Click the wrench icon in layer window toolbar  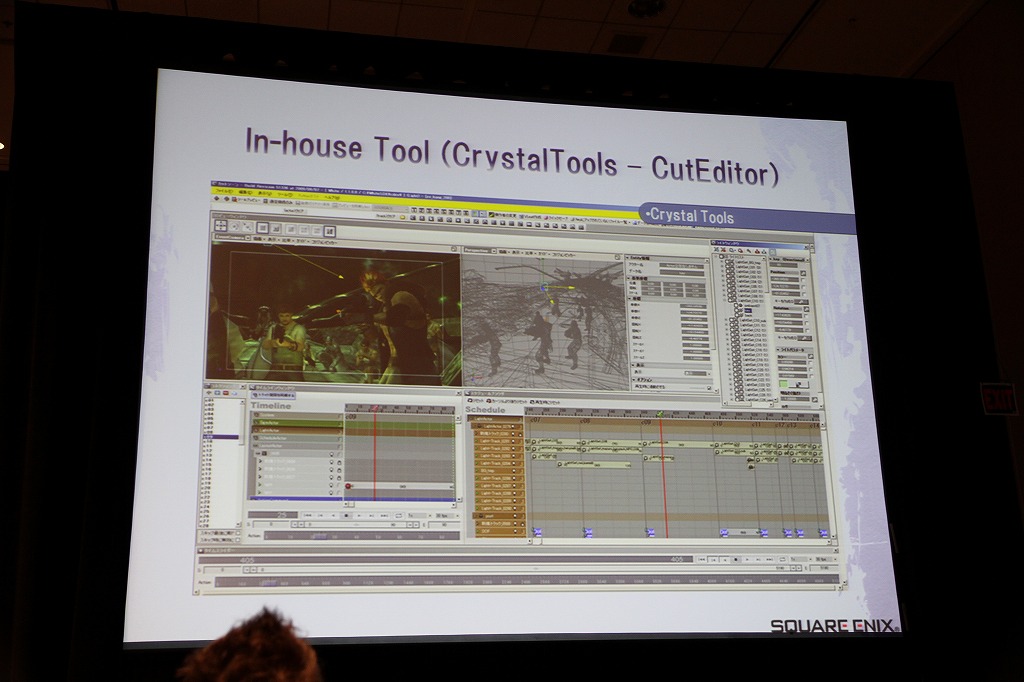pos(749,251)
